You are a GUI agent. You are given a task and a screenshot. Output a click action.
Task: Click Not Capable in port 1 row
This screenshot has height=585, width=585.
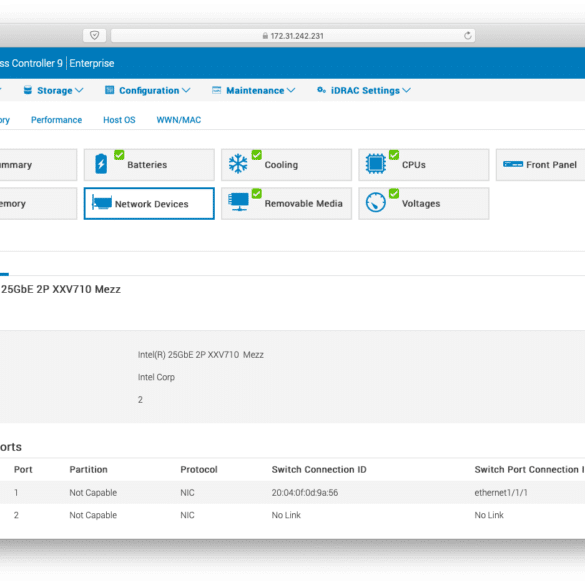[x=93, y=492]
